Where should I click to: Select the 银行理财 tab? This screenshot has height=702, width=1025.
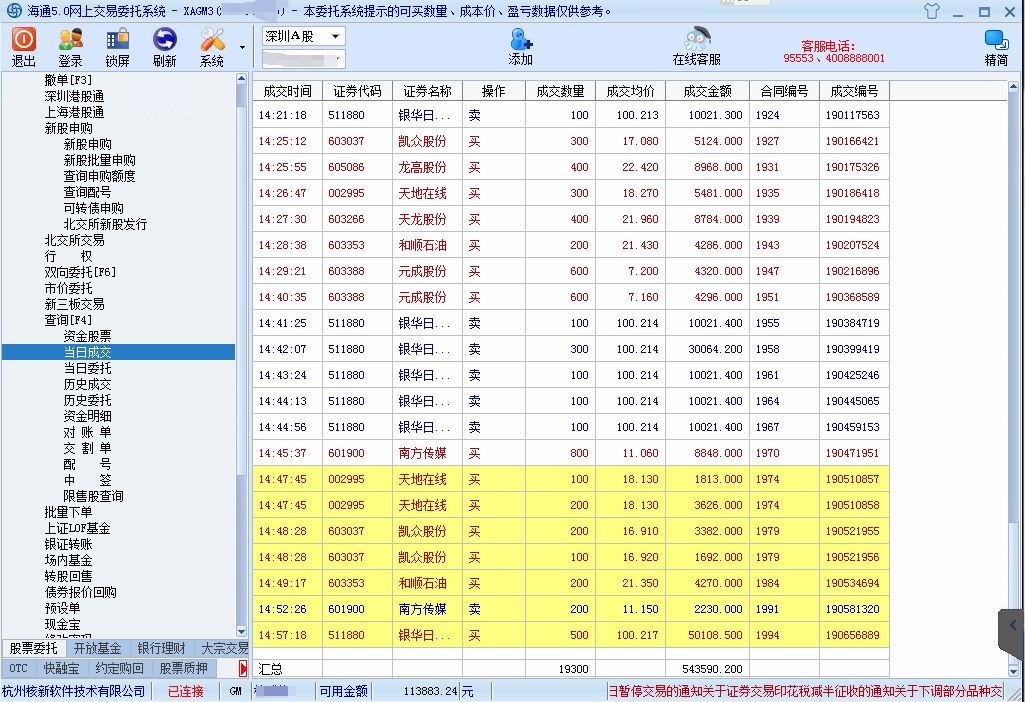tap(160, 648)
